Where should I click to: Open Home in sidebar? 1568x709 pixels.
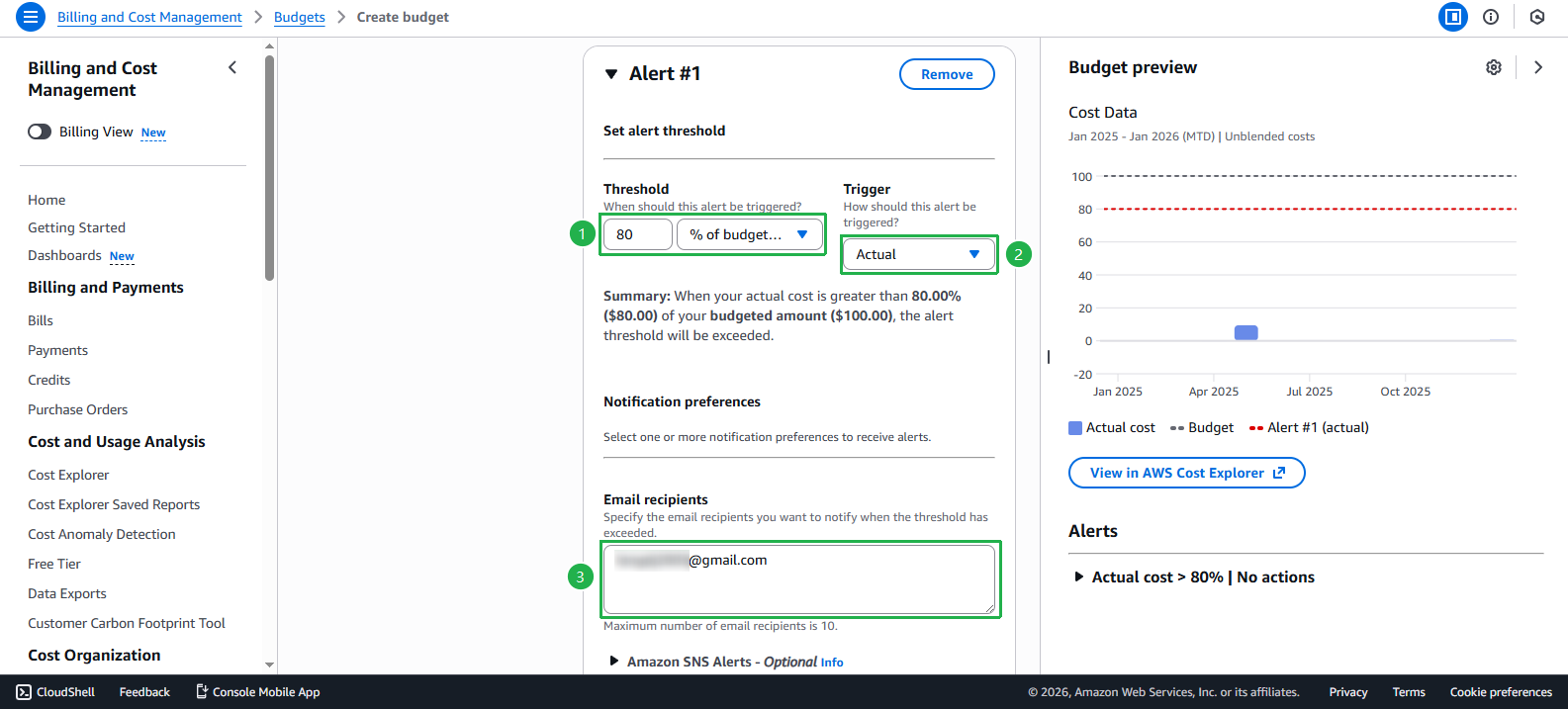46,200
